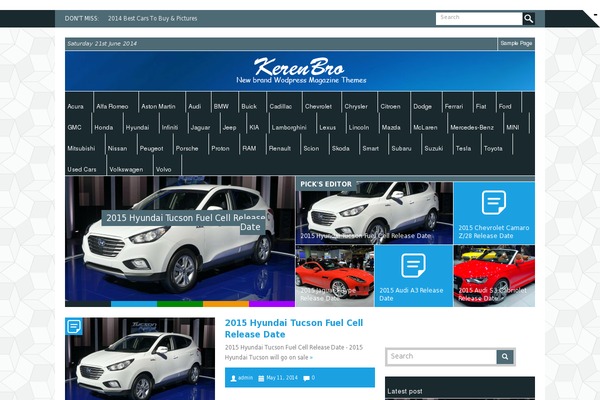Open 2015 Hyundai Tucson Pick's Editor thumbnail
Viewport: 600px width, 400px height.
(374, 213)
